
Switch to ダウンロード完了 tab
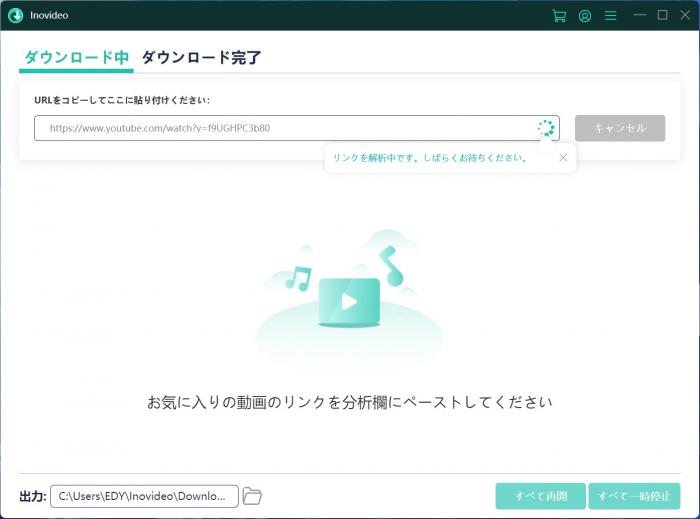click(x=201, y=57)
